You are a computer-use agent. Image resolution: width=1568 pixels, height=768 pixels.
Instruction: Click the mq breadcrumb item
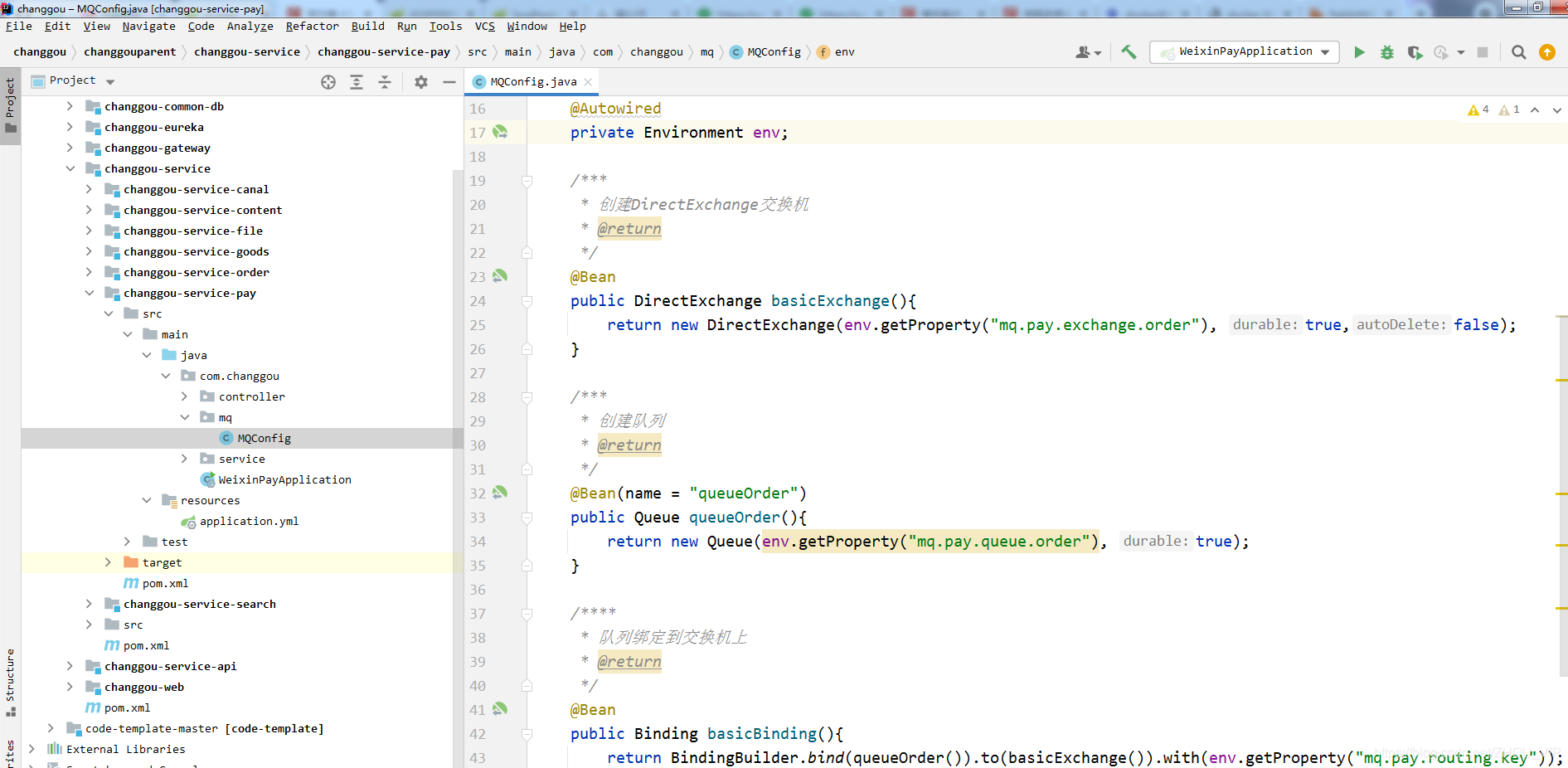coord(707,51)
